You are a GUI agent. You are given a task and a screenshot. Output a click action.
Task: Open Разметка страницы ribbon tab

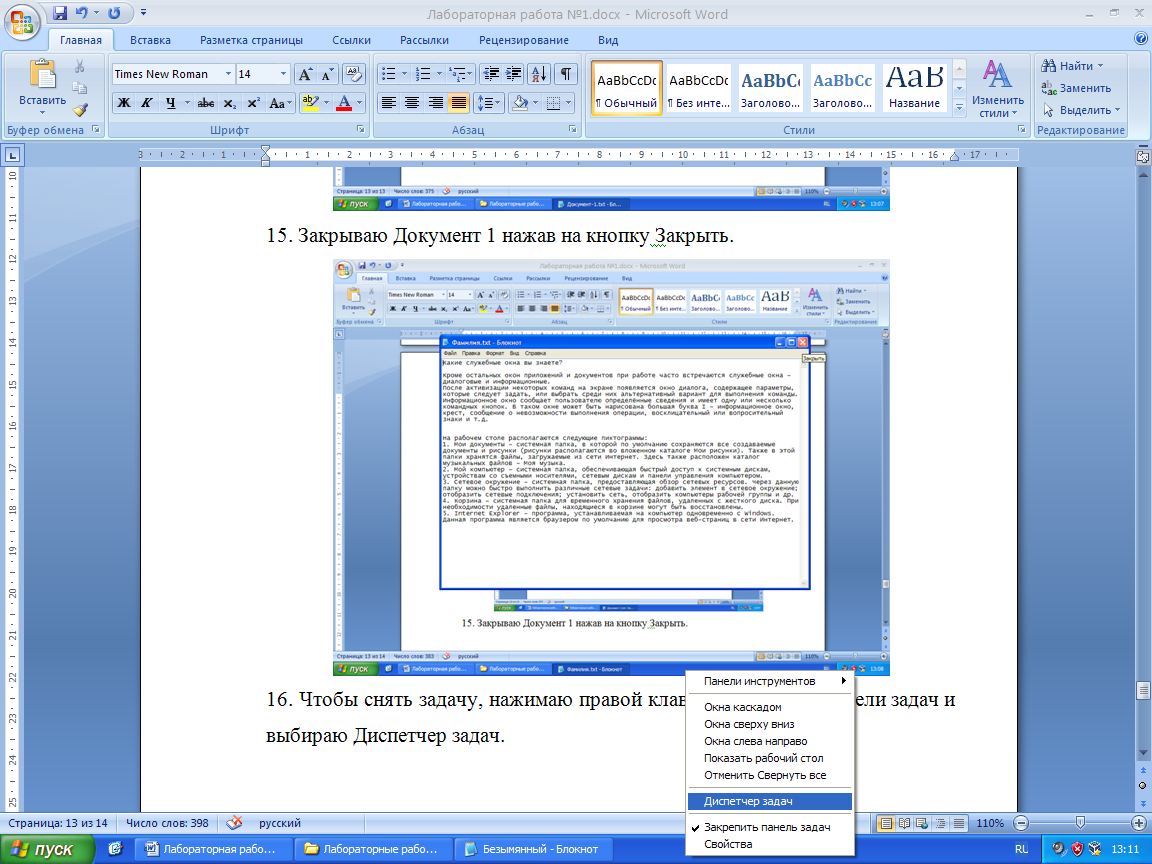tap(251, 40)
